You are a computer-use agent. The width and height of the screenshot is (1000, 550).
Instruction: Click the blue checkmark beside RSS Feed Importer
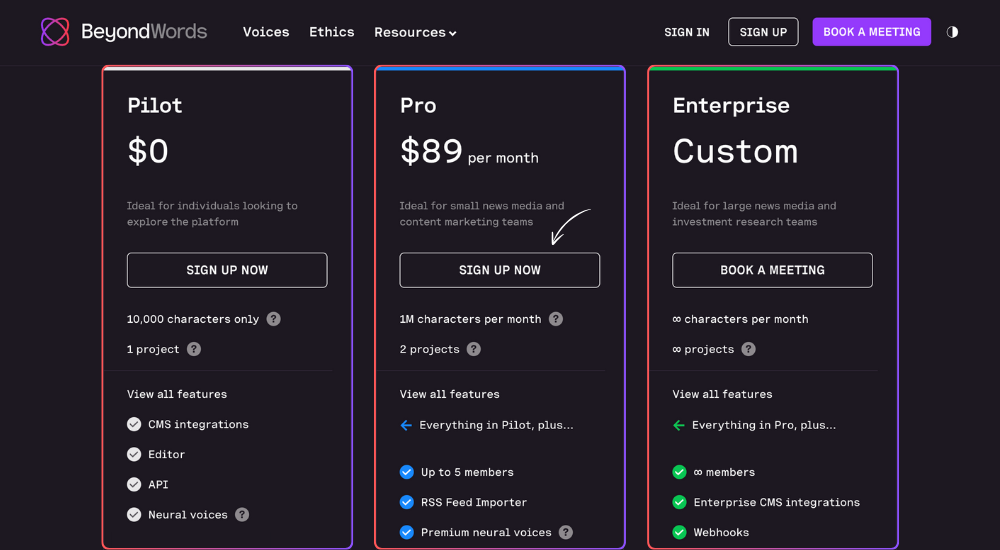406,502
